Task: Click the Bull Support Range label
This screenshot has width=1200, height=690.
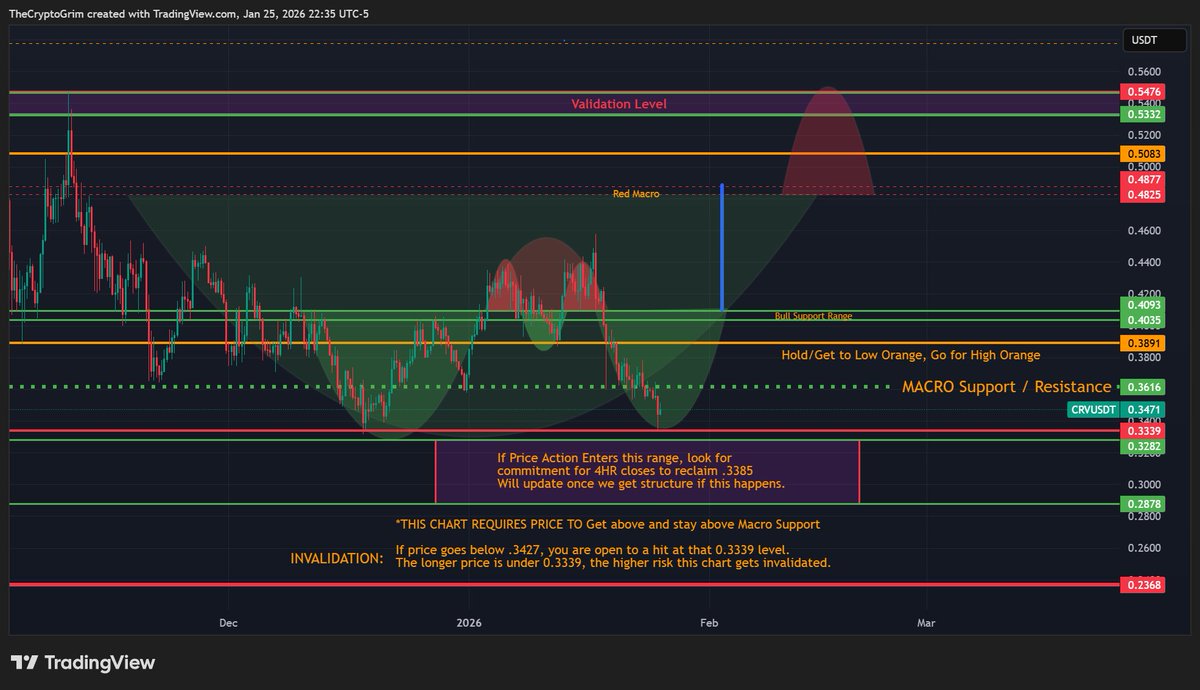Action: [813, 316]
